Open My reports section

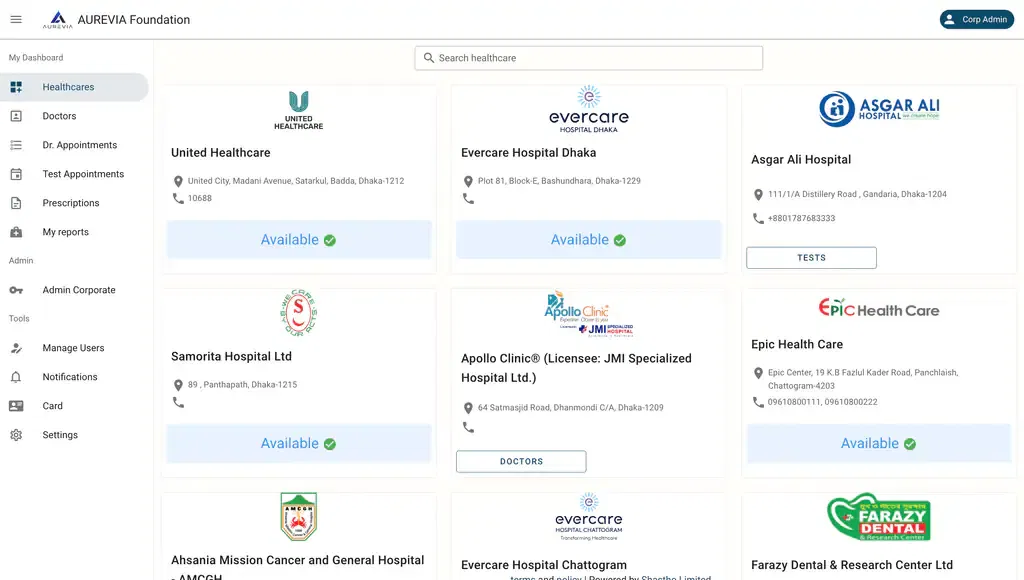pyautogui.click(x=74, y=232)
